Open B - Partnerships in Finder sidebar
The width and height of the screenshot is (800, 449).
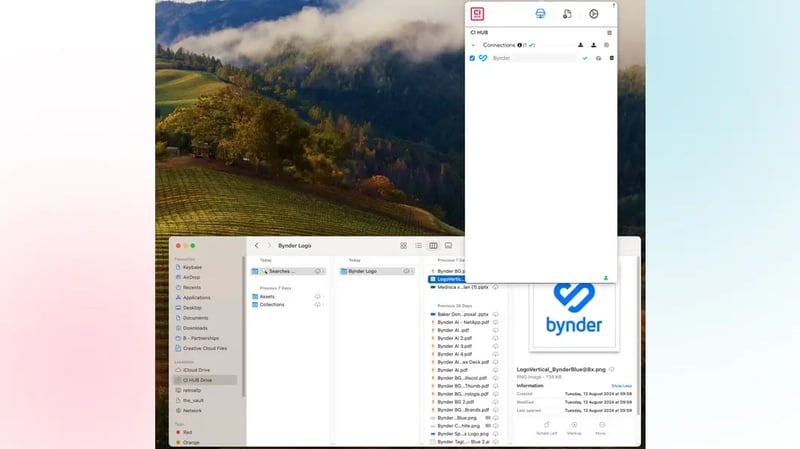click(x=201, y=338)
